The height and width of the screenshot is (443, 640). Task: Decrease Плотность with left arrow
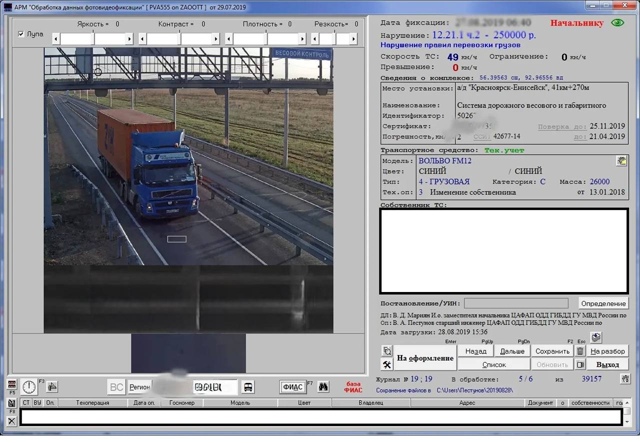229,39
